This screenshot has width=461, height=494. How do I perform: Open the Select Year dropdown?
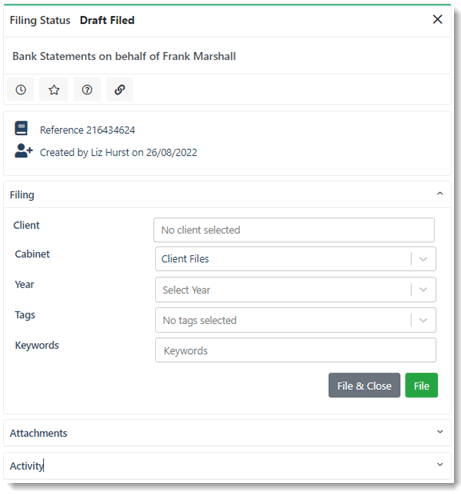295,290
